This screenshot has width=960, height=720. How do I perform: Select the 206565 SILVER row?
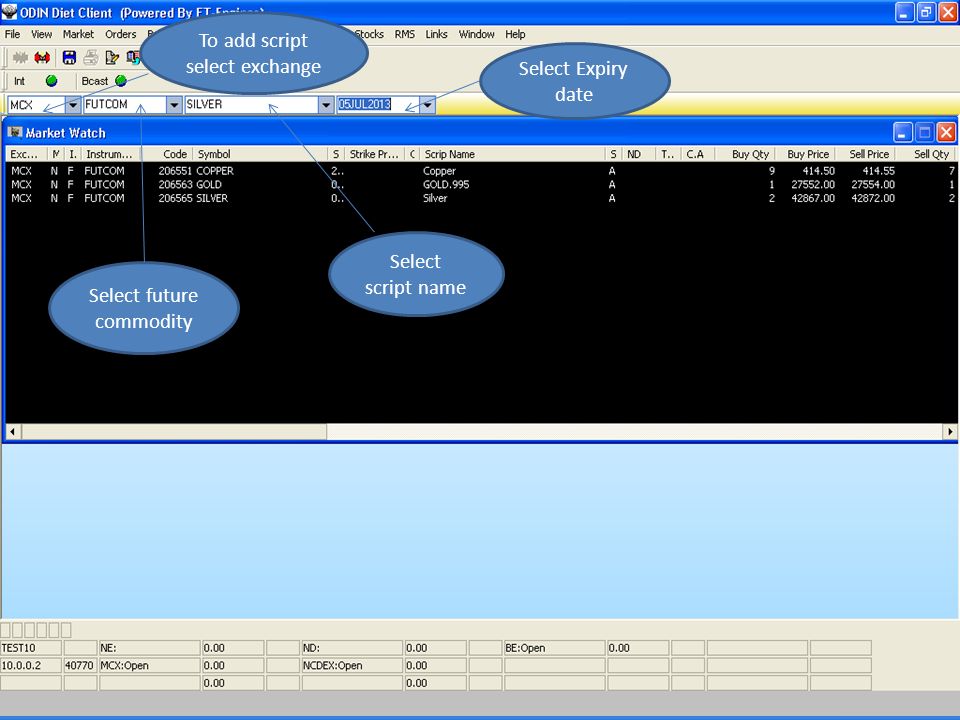481,198
